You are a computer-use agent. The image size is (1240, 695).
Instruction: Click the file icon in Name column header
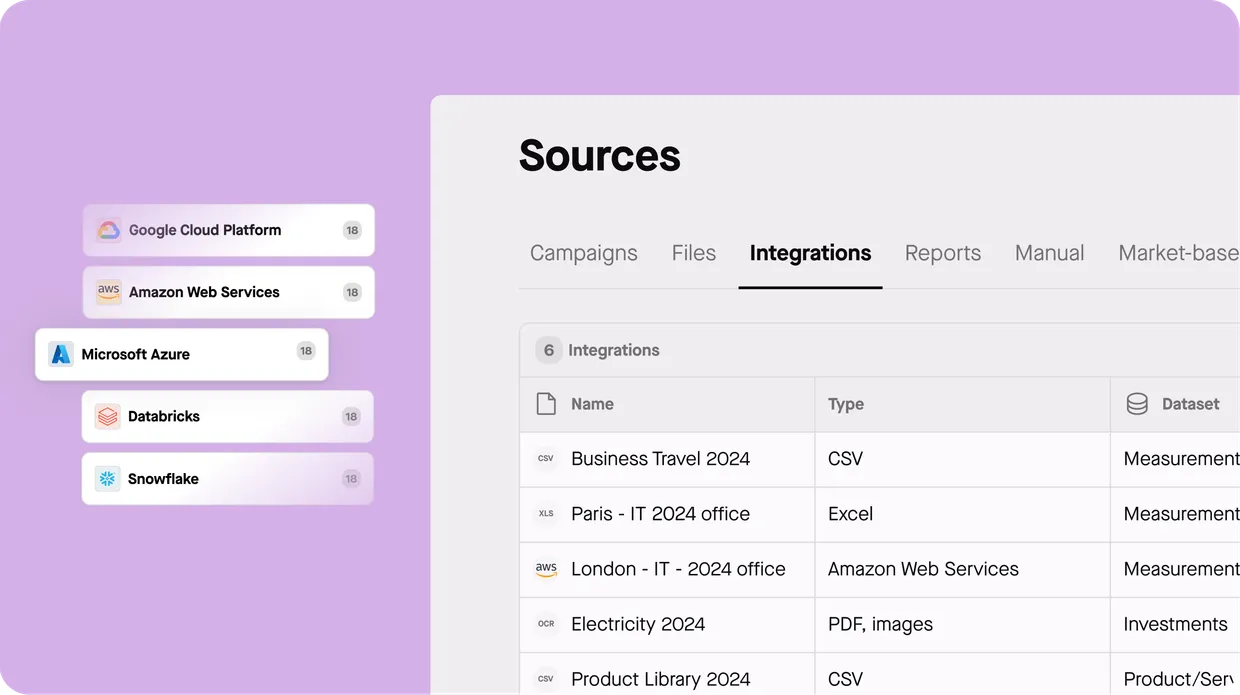tap(546, 404)
